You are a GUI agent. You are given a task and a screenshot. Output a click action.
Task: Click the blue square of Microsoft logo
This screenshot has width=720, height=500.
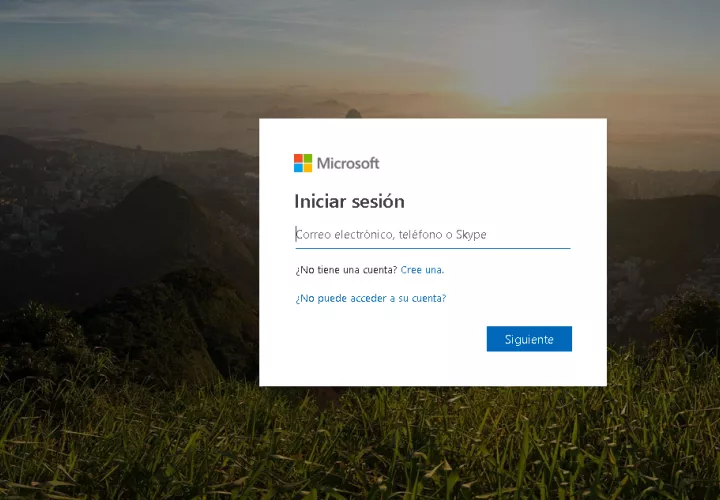tap(298, 168)
